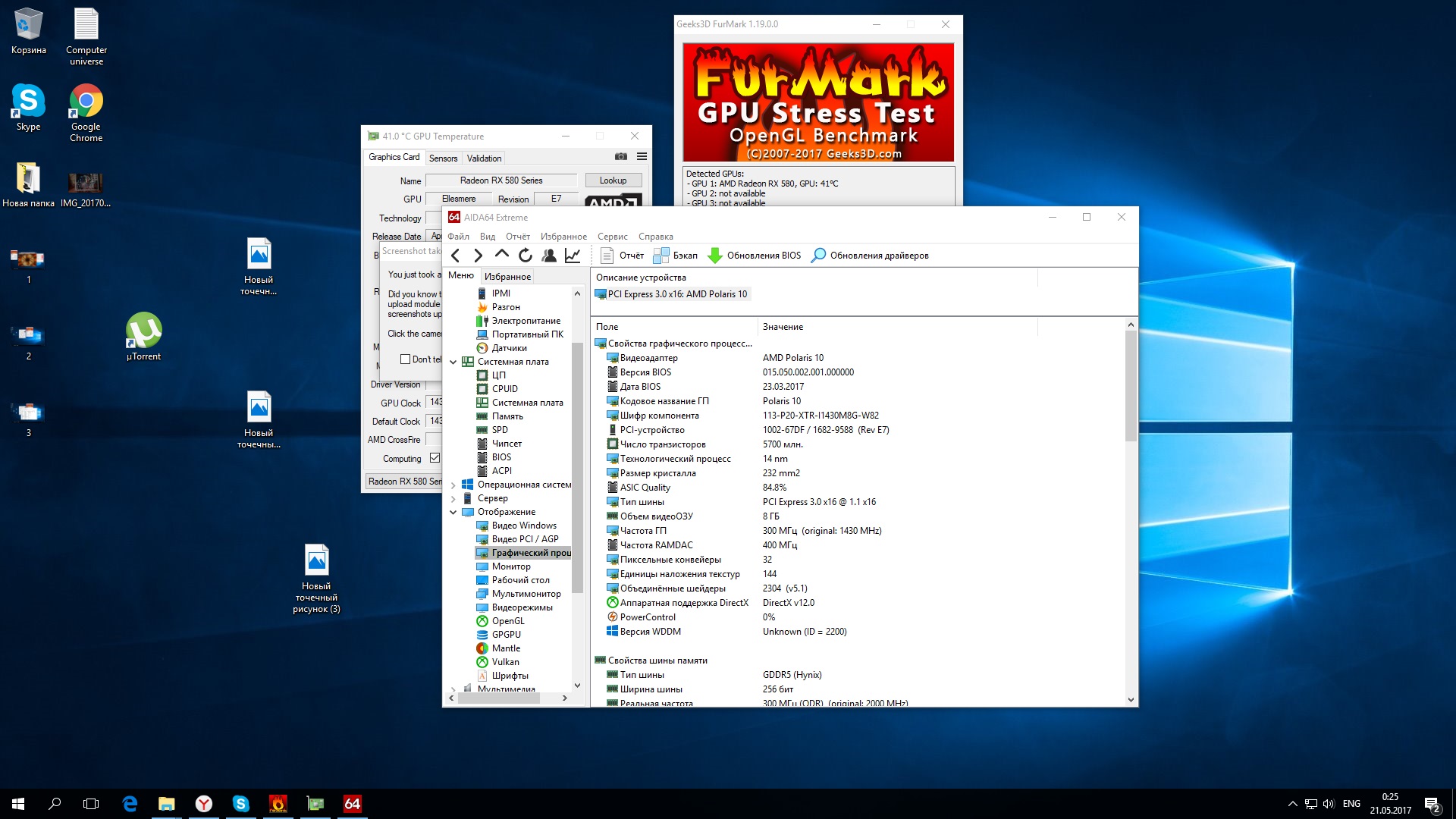Switch to AIDA64 on taskbar
Image resolution: width=1456 pixels, height=819 pixels.
click(x=352, y=804)
